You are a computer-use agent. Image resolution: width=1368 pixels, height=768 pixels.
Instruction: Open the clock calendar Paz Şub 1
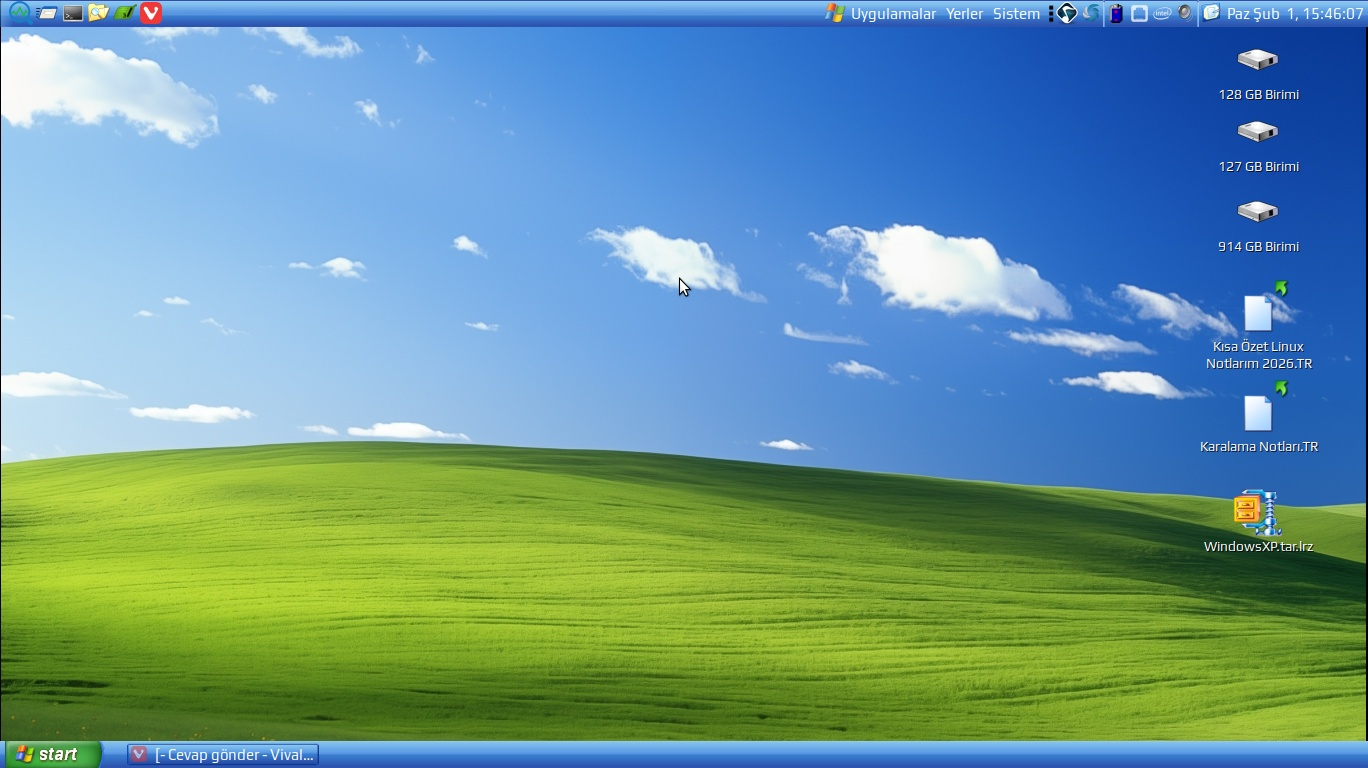[1295, 14]
